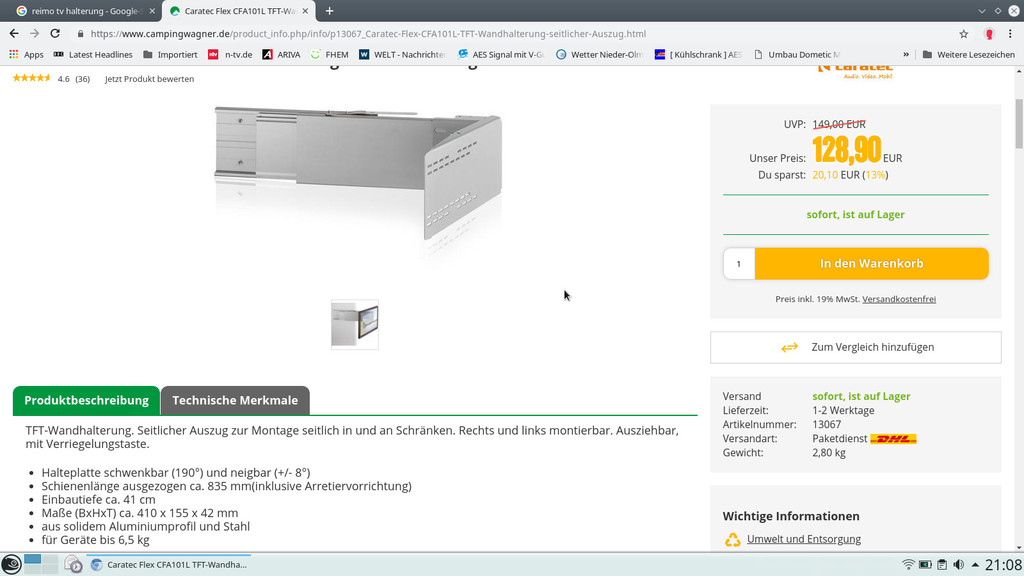Open the Wi-Fi network tray icon
The image size is (1024, 576).
tap(908, 564)
